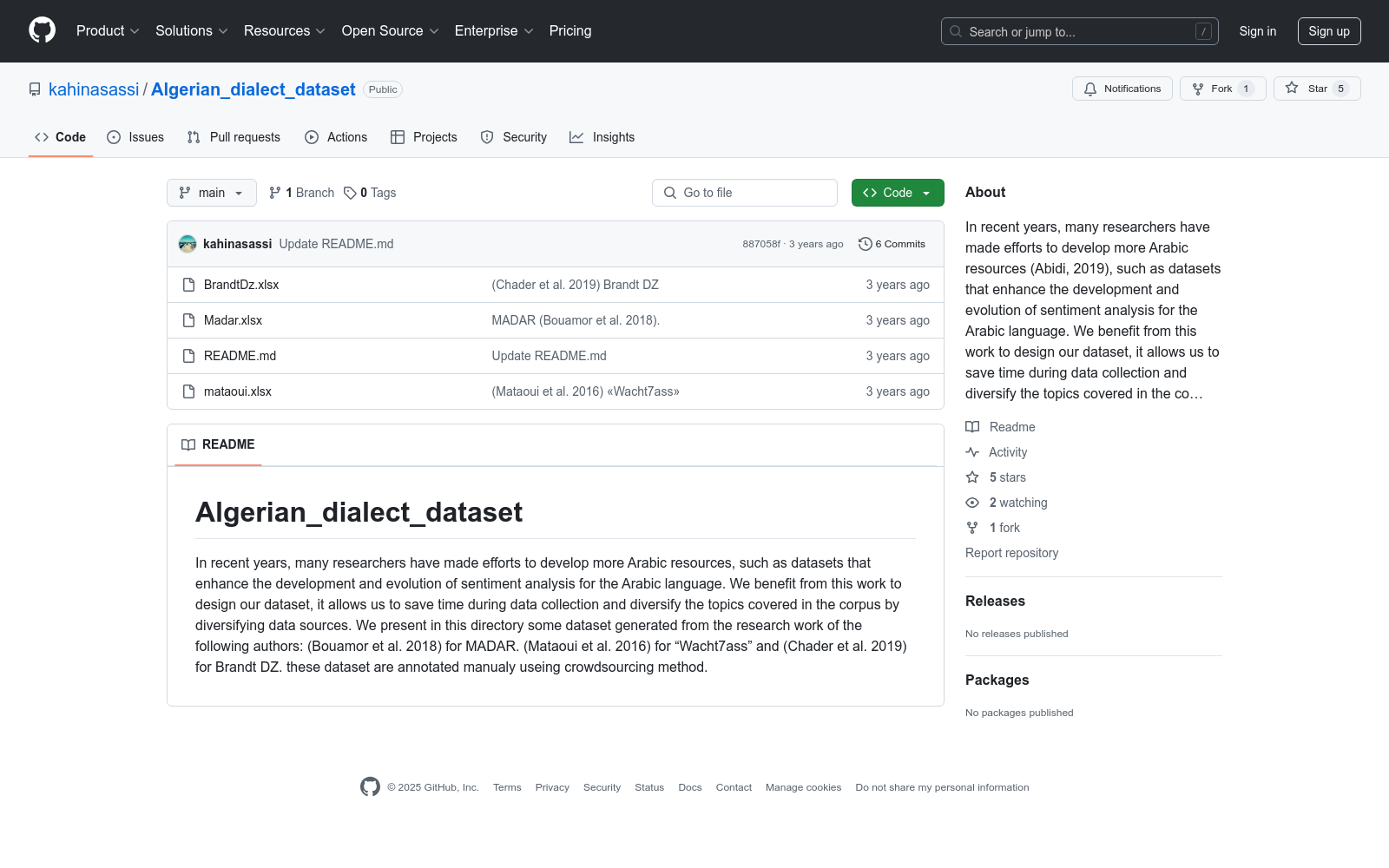The image size is (1389, 868).
Task: Open the main branch selector
Action: coord(212,193)
